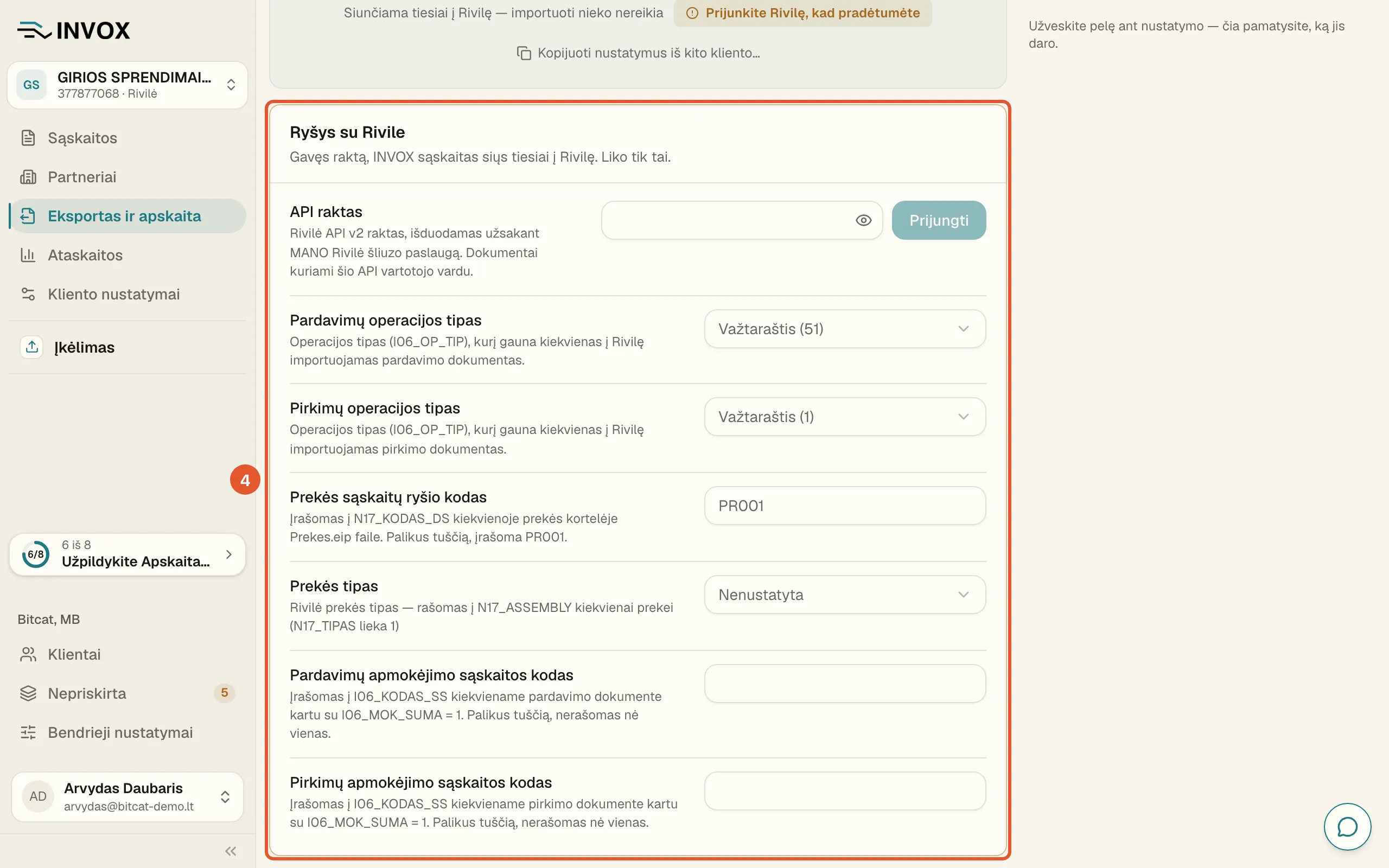This screenshot has width=1389, height=868.
Task: Click Kopijuoti nustatymus iš kito kliento link
Action: [638, 53]
